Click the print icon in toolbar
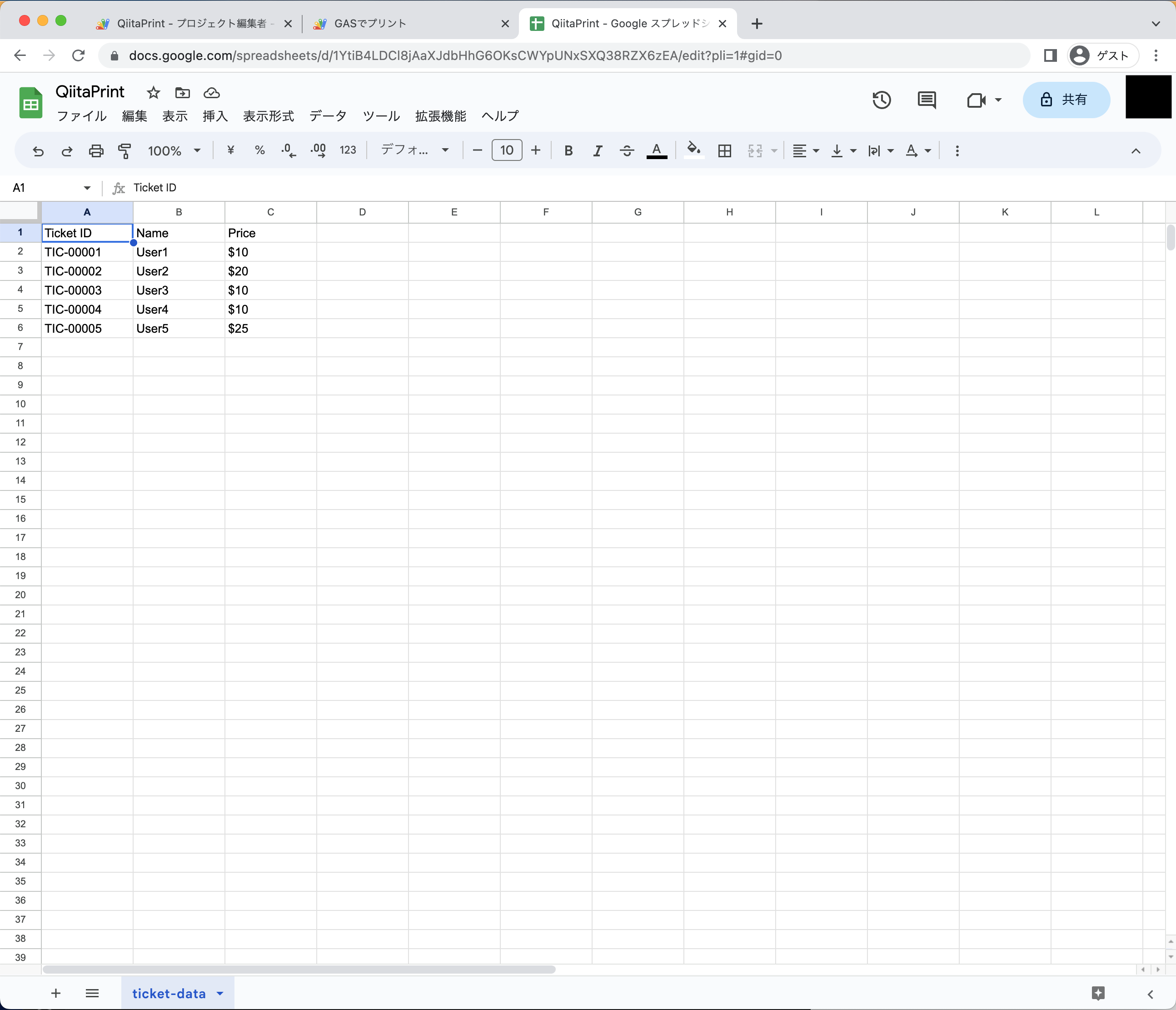The width and height of the screenshot is (1176, 1010). click(x=96, y=150)
